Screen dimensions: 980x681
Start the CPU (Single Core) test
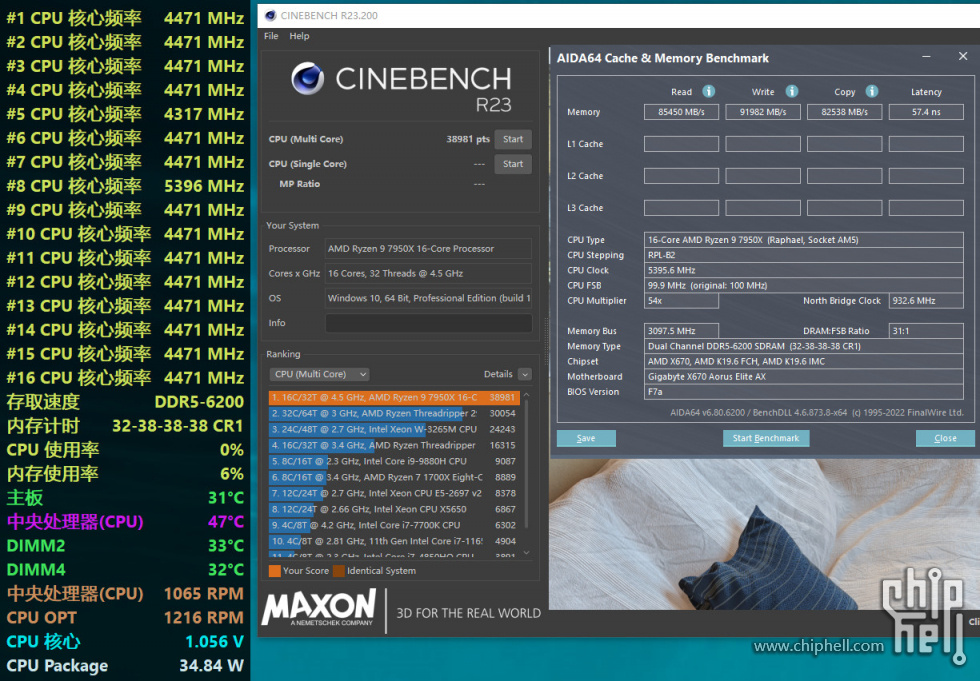513,164
